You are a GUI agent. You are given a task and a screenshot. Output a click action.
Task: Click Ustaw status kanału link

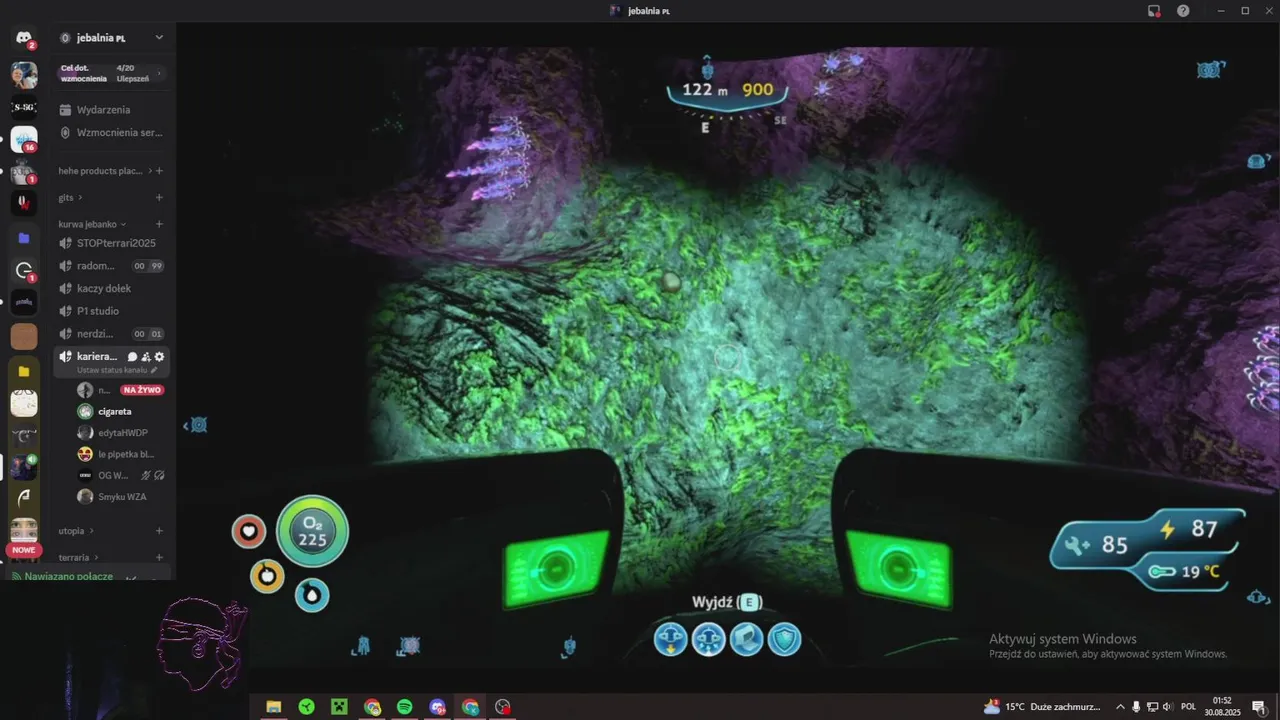click(x=117, y=370)
